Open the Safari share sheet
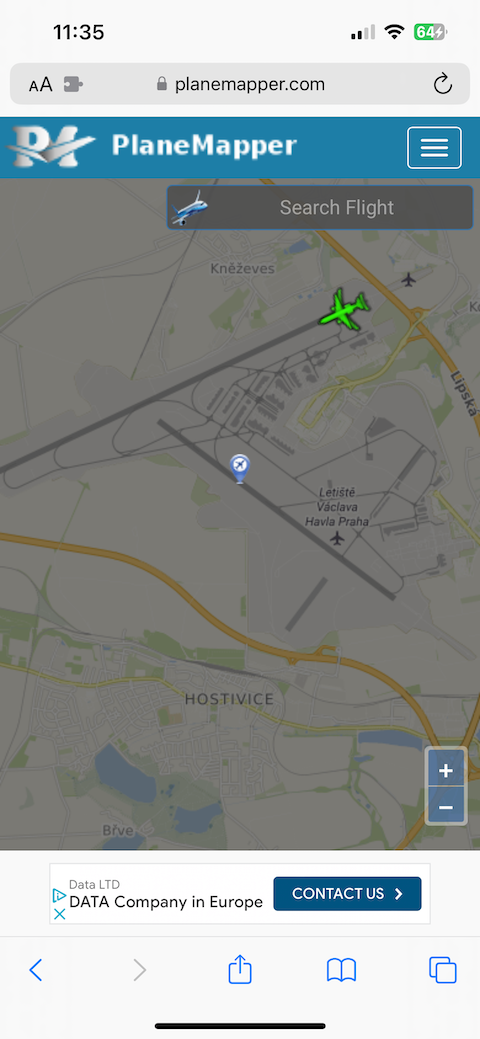The width and height of the screenshot is (480, 1039). pyautogui.click(x=240, y=969)
